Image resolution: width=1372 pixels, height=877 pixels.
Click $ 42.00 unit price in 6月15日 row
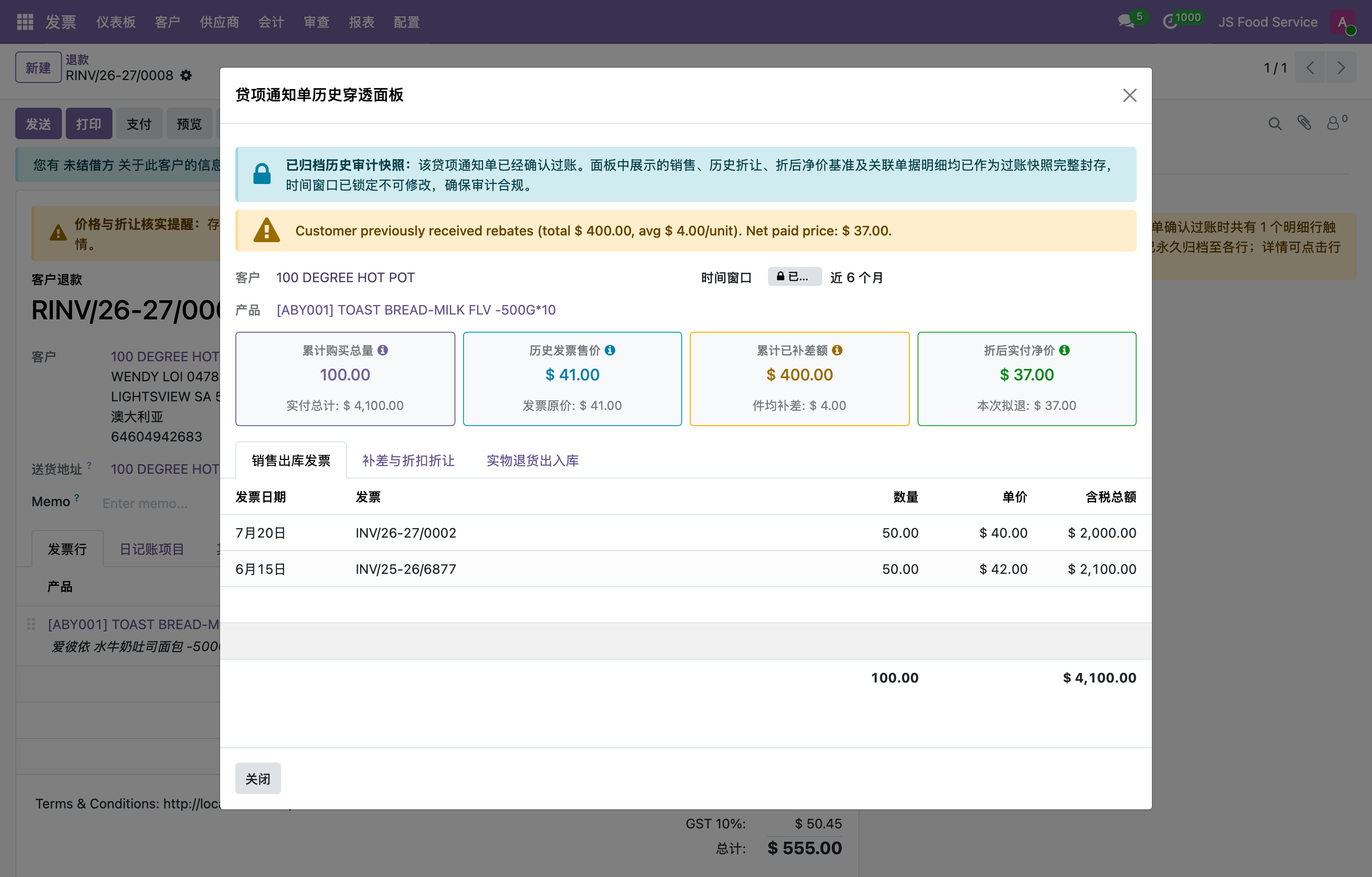(x=1003, y=569)
